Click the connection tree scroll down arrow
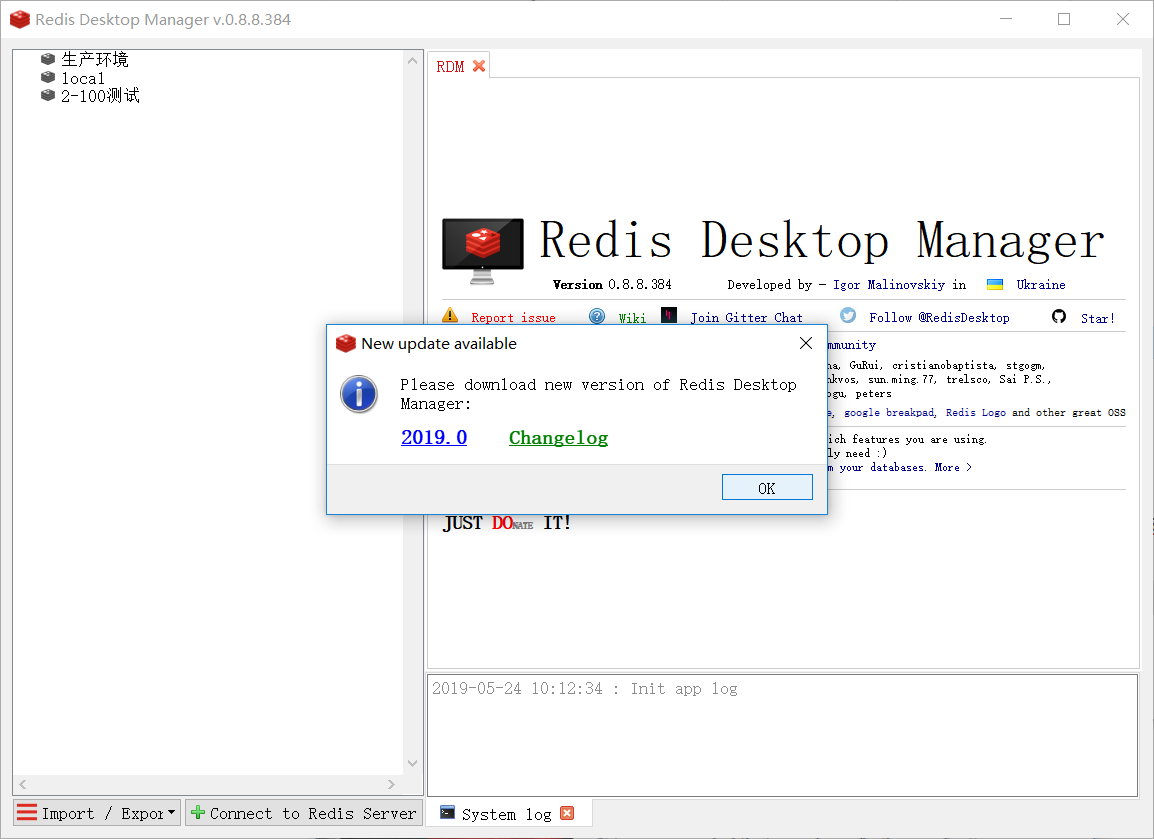 tap(412, 763)
